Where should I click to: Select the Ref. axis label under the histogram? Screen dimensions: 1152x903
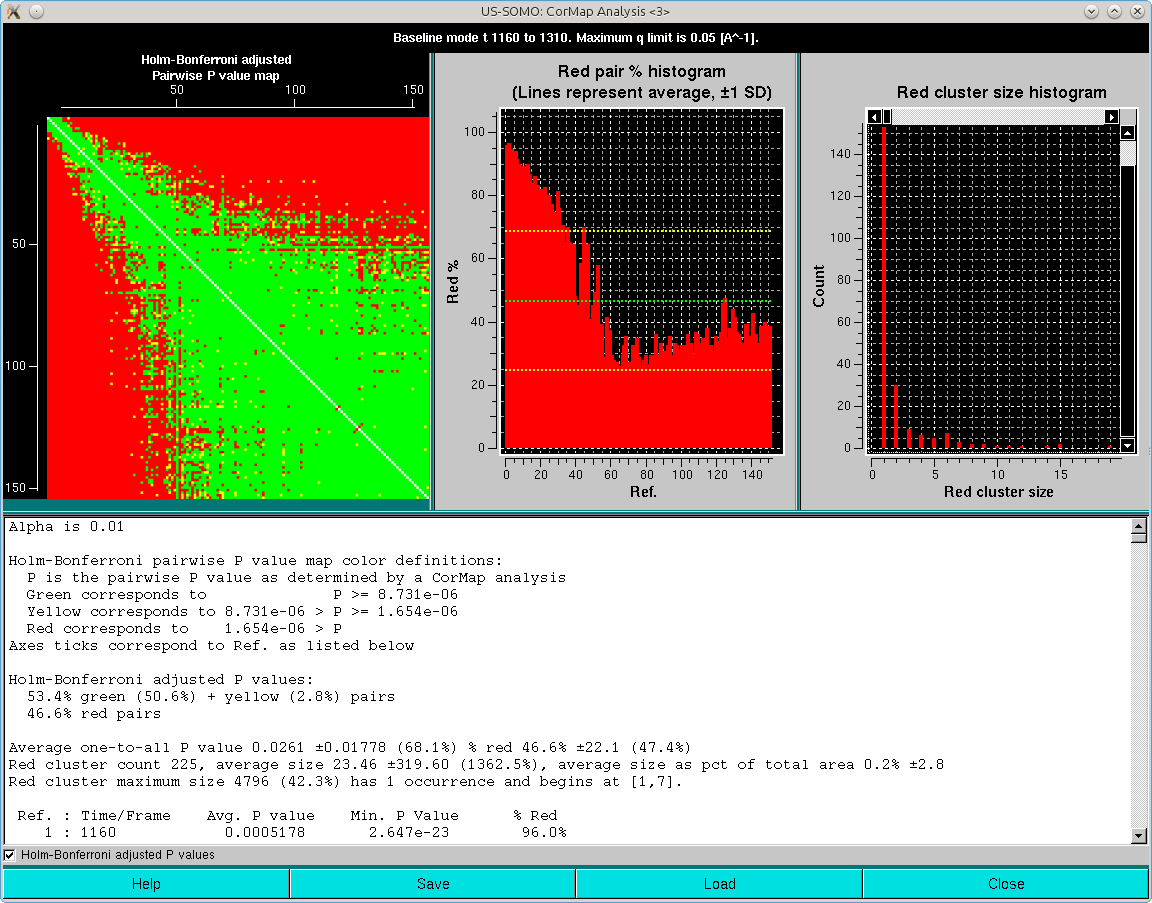(x=644, y=491)
